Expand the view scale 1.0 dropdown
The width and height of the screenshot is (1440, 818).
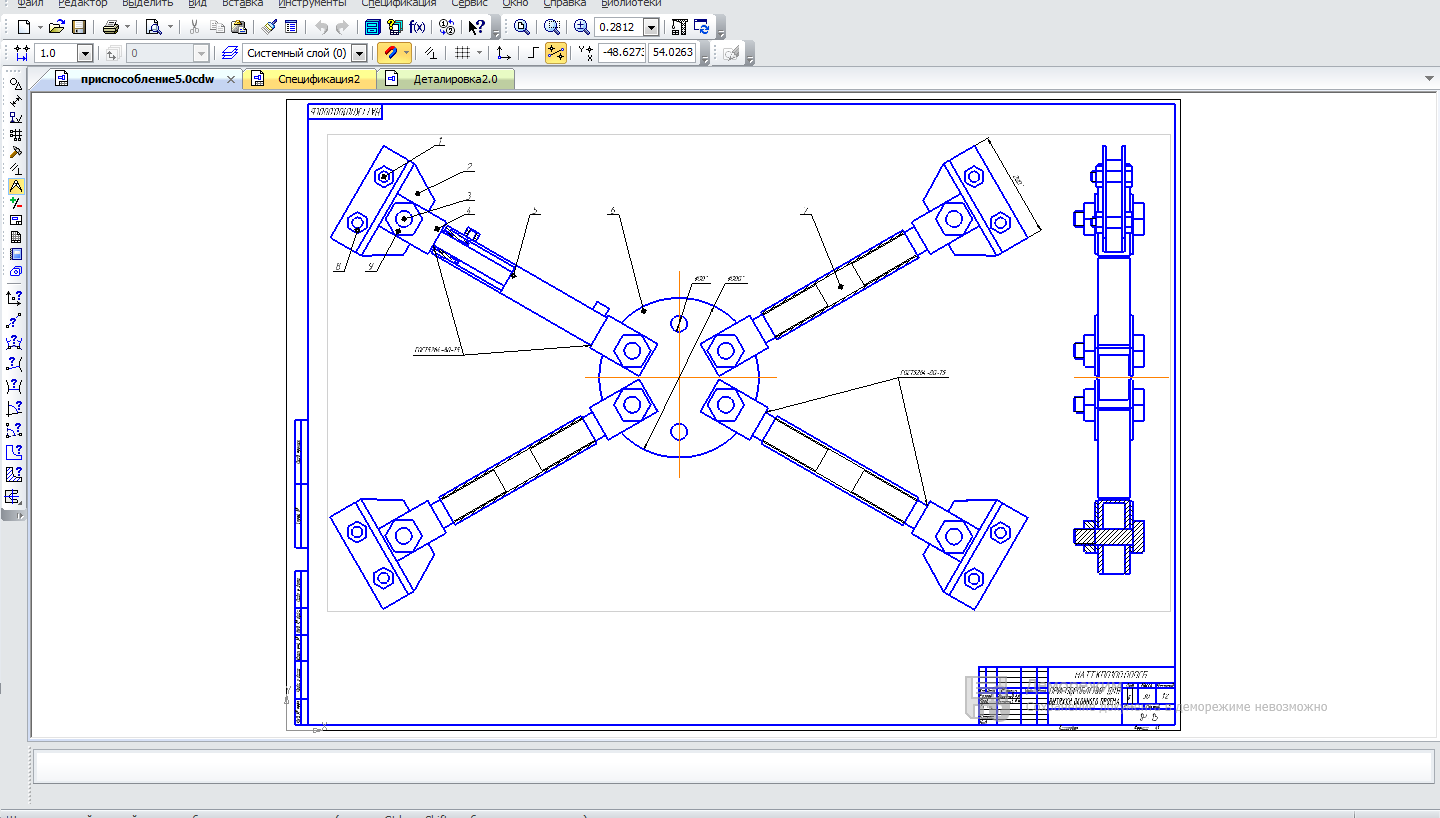(x=85, y=53)
